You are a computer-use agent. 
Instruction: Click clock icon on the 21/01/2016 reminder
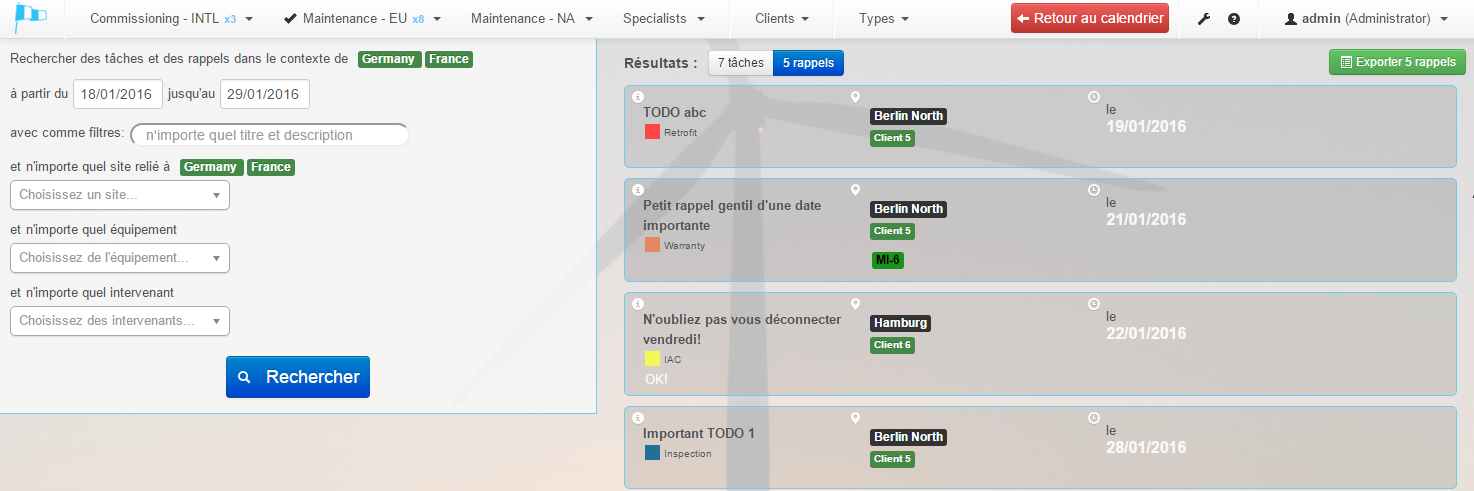tap(1093, 189)
